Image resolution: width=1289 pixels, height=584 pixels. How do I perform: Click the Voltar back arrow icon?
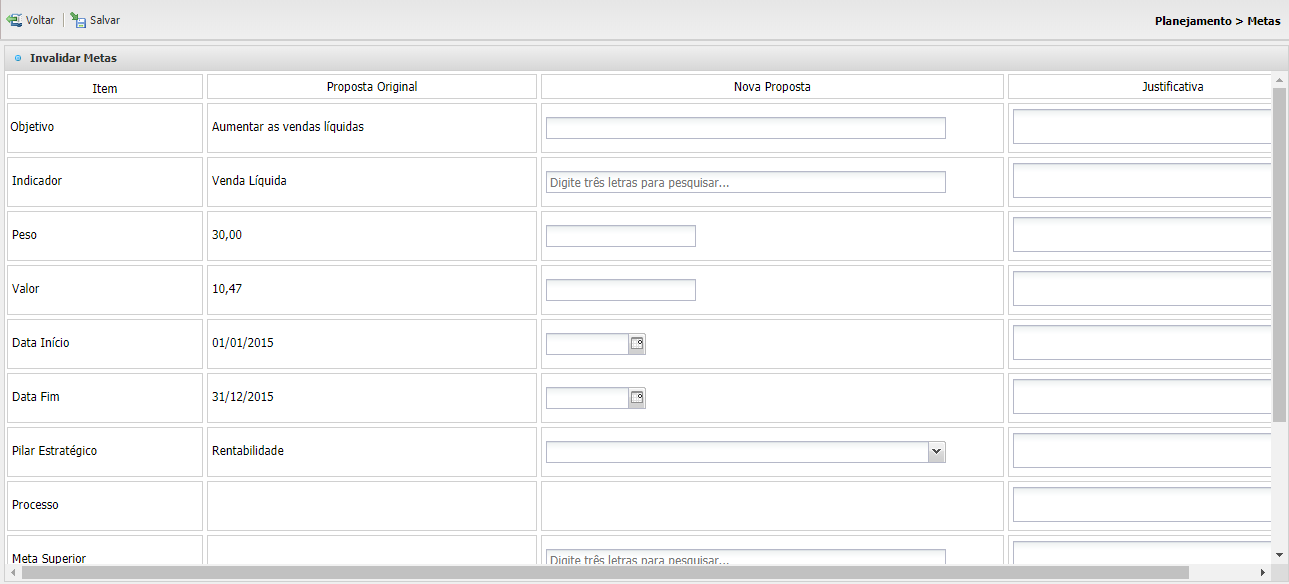14,20
